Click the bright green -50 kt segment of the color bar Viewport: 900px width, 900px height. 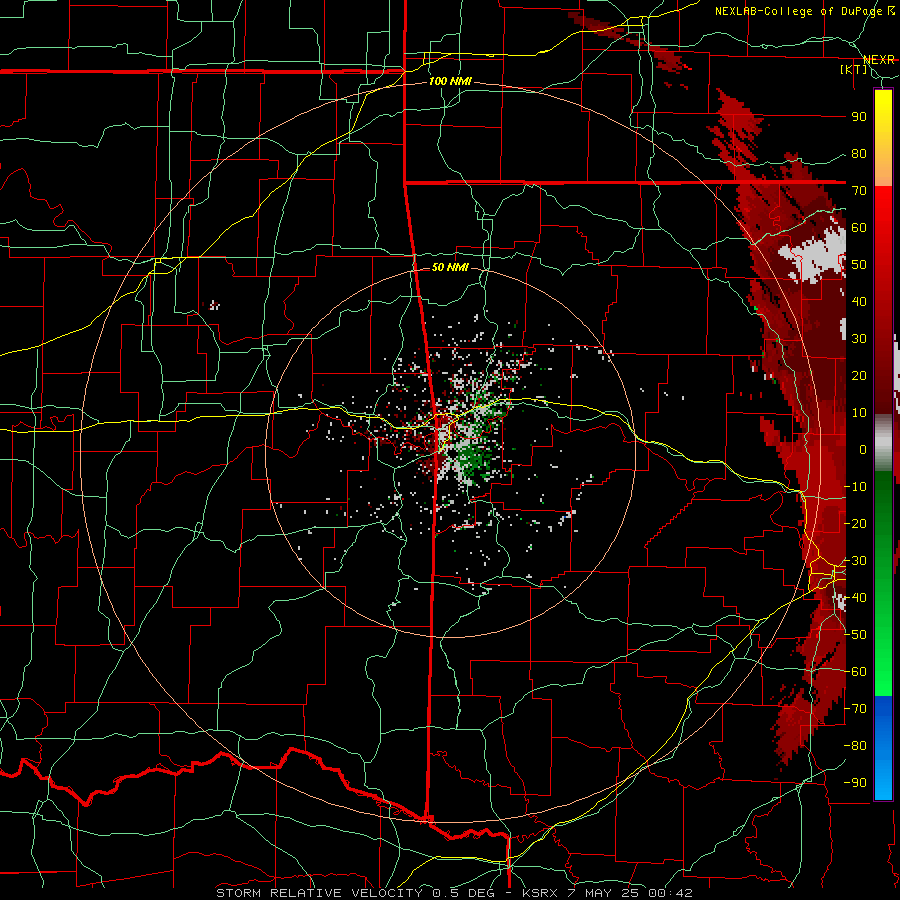pos(883,634)
